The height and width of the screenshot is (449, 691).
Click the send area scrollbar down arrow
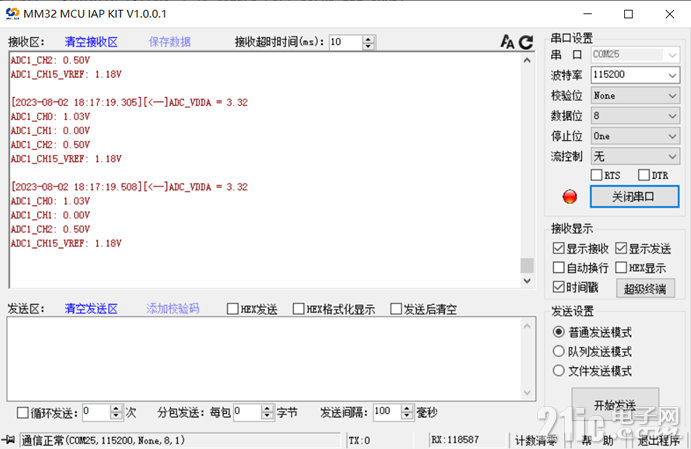[527, 392]
